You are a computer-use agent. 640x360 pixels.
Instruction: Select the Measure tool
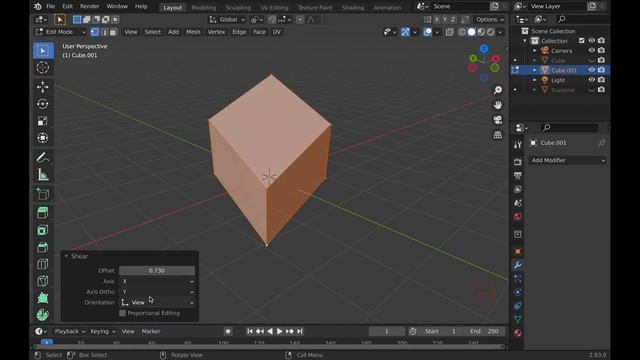coord(43,175)
